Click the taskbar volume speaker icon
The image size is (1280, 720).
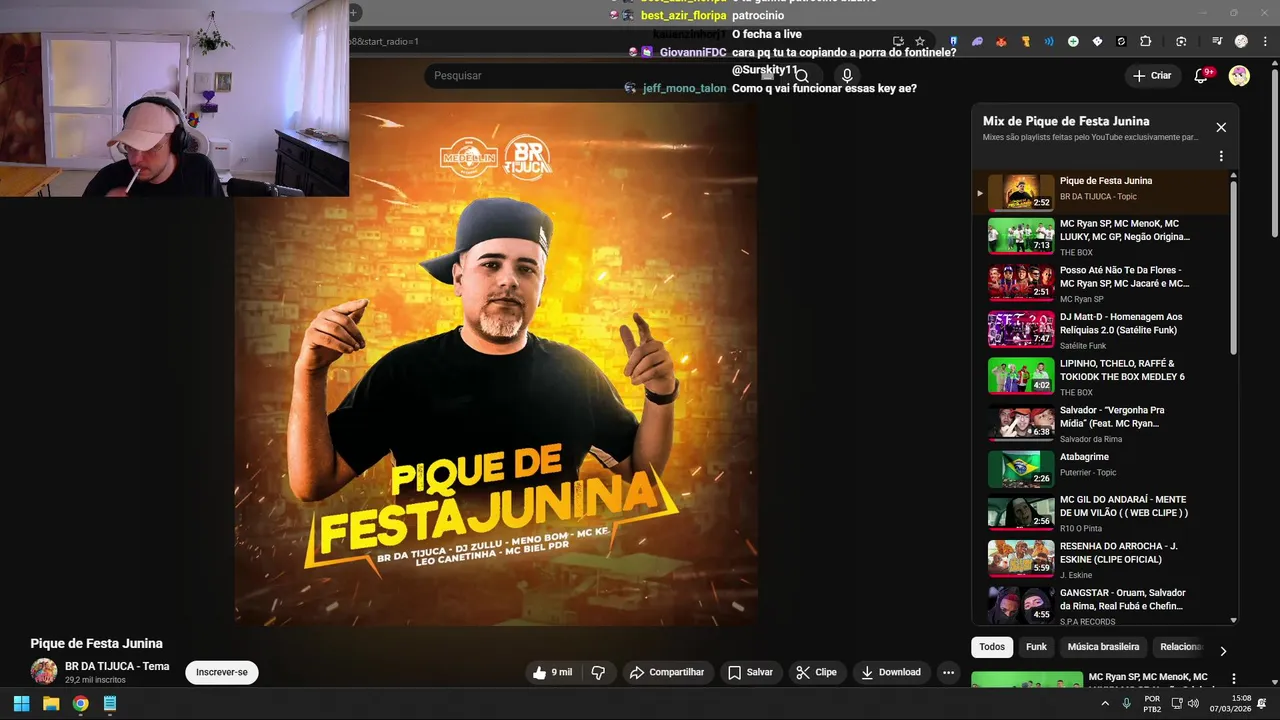[x=1193, y=703]
